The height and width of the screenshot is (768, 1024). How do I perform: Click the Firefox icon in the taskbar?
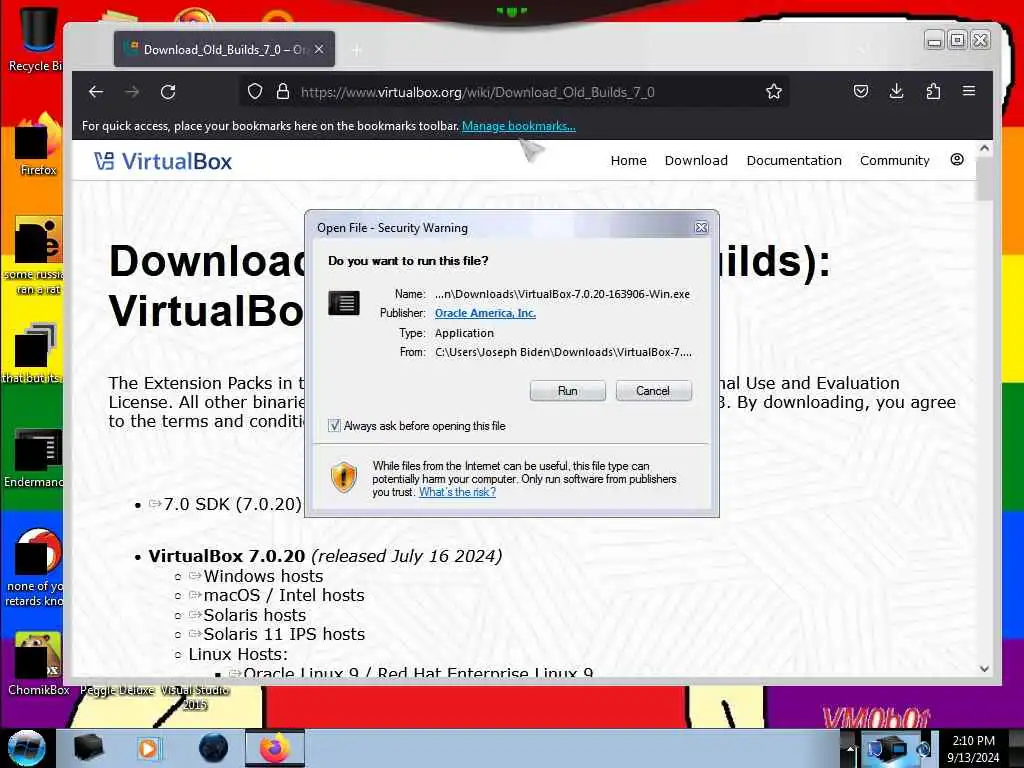point(275,748)
